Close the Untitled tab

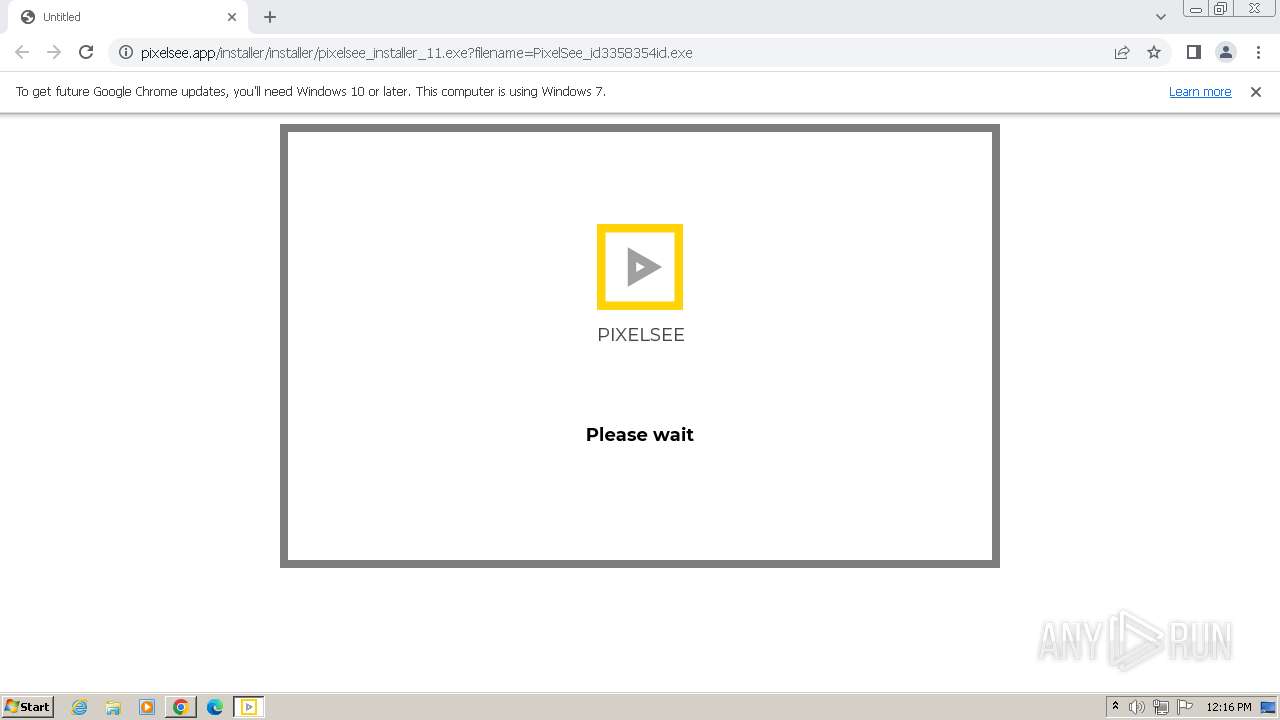[x=232, y=17]
